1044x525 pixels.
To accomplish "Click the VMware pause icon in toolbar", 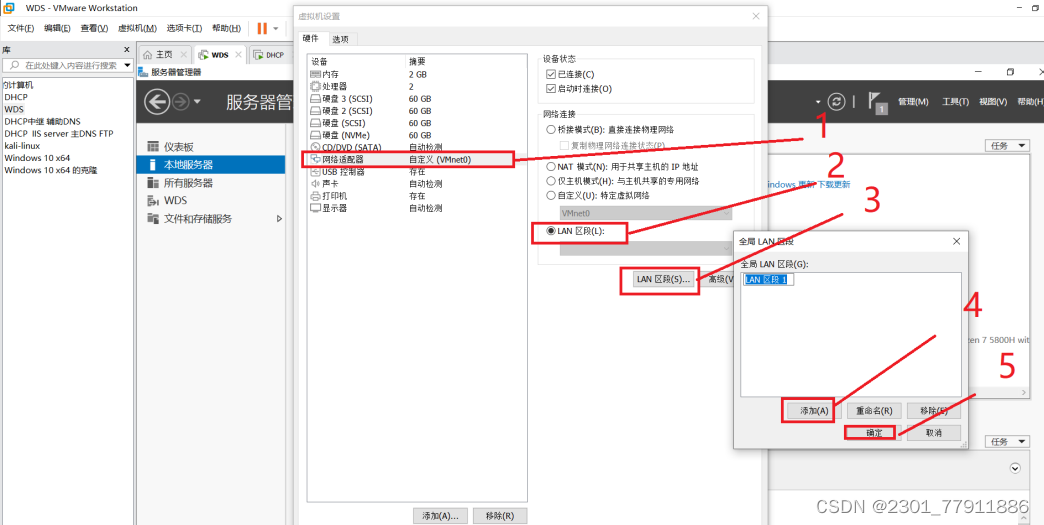I will click(262, 28).
